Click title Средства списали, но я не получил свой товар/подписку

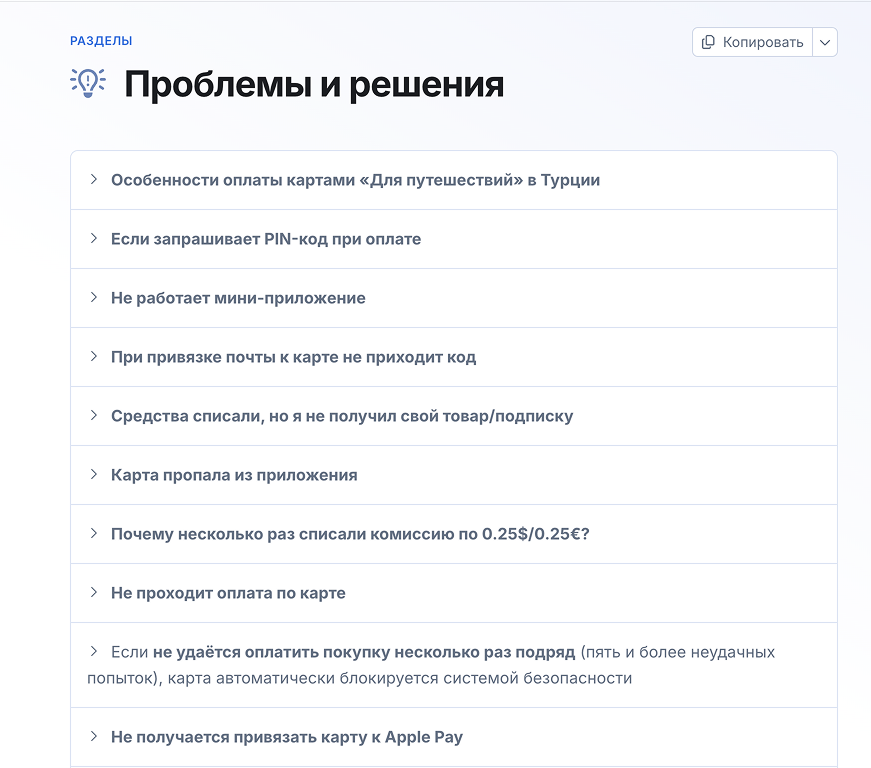[342, 416]
